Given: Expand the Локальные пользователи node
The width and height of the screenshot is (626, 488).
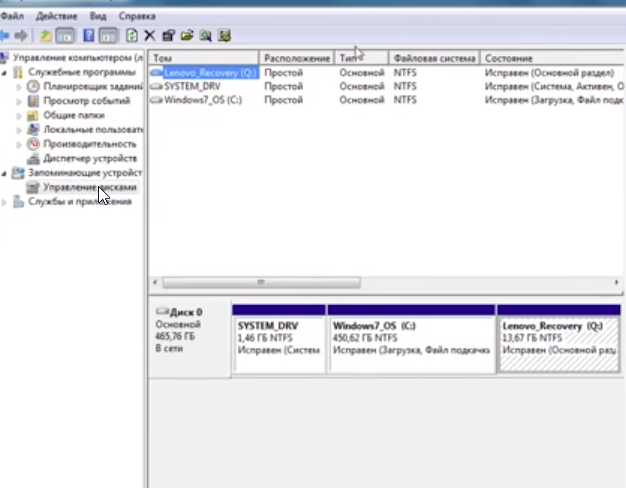Looking at the screenshot, I should point(19,130).
